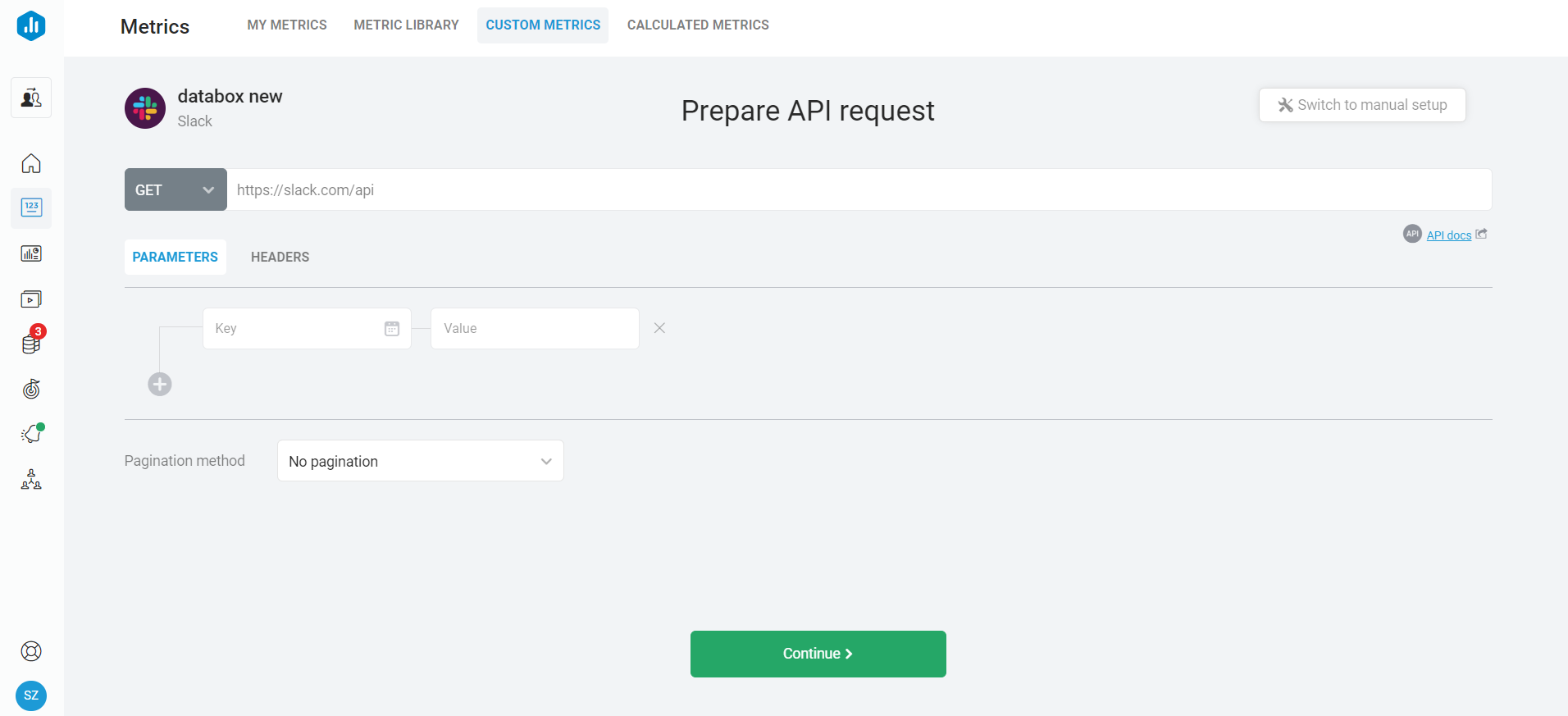This screenshot has width=1568, height=716.
Task: Select the Parameters tab
Action: (x=175, y=257)
